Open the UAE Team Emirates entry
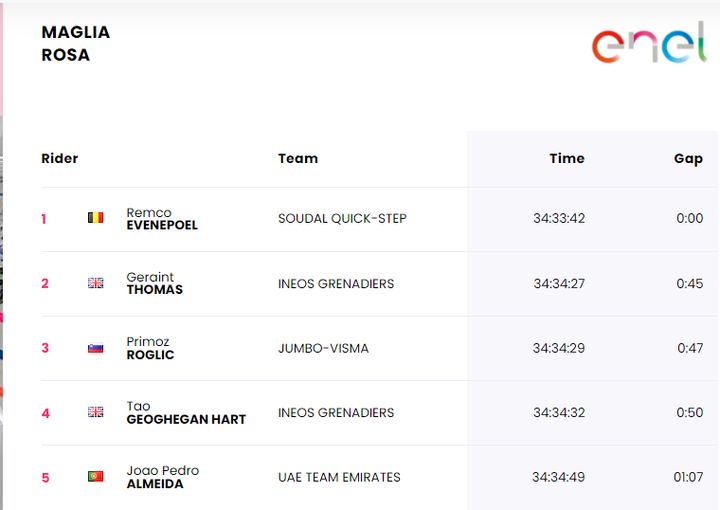 point(339,477)
